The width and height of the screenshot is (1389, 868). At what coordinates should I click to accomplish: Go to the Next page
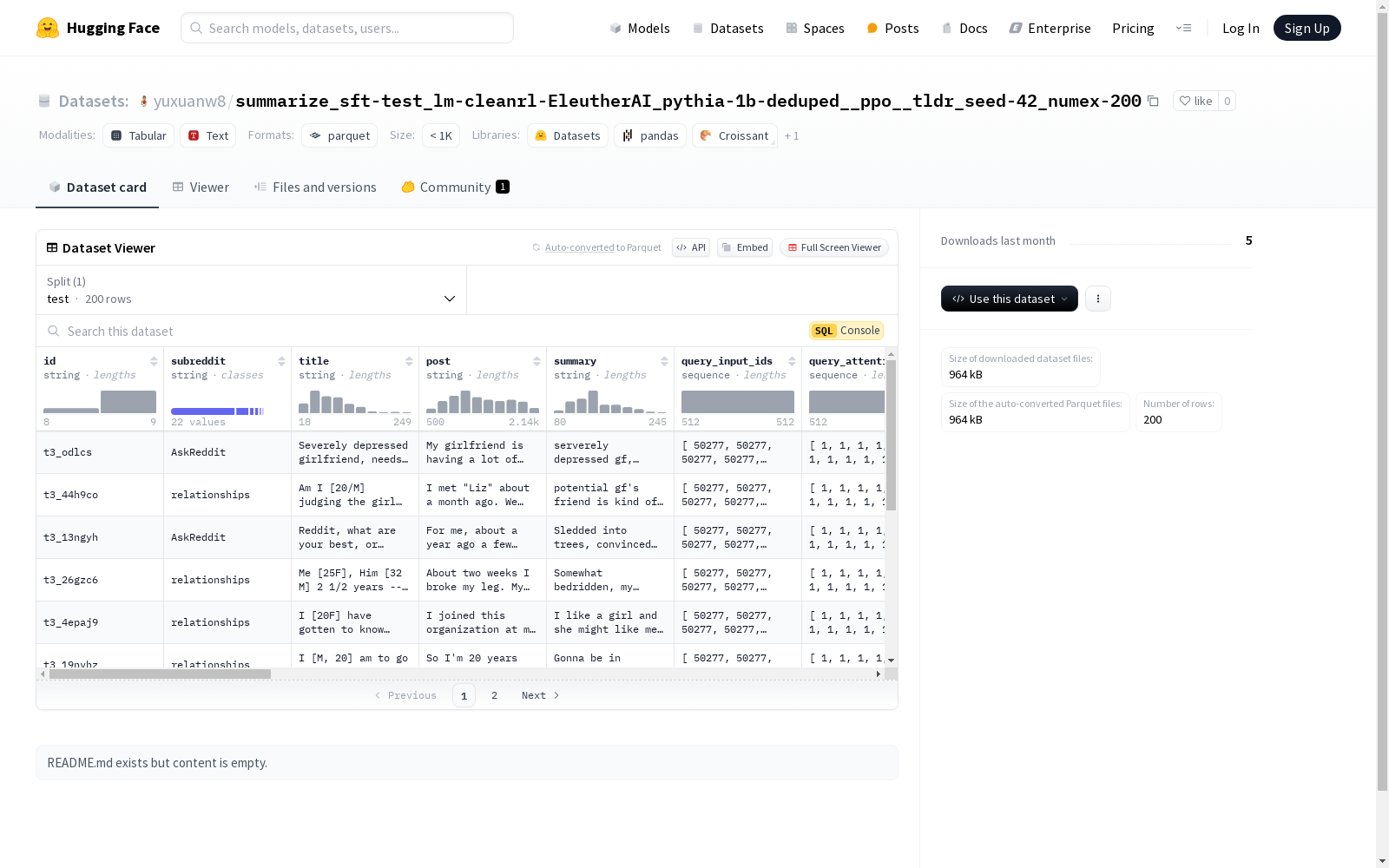pyautogui.click(x=540, y=695)
